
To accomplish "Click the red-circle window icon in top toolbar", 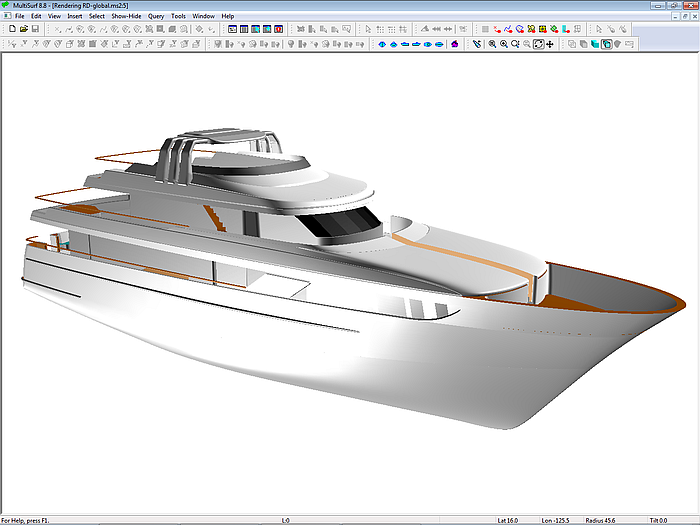I will 279,30.
